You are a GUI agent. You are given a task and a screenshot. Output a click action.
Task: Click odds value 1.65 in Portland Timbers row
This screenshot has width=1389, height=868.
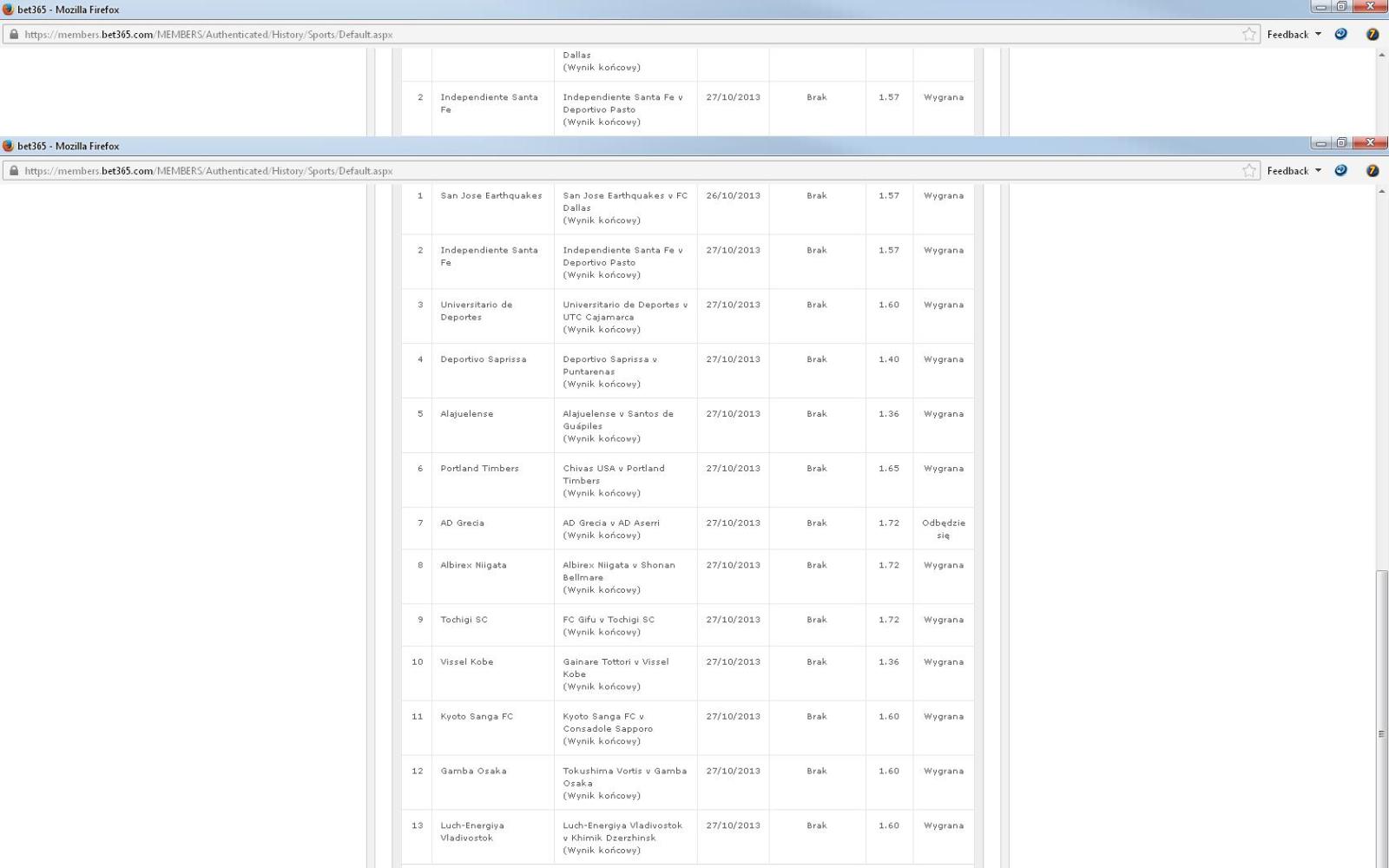pyautogui.click(x=889, y=469)
